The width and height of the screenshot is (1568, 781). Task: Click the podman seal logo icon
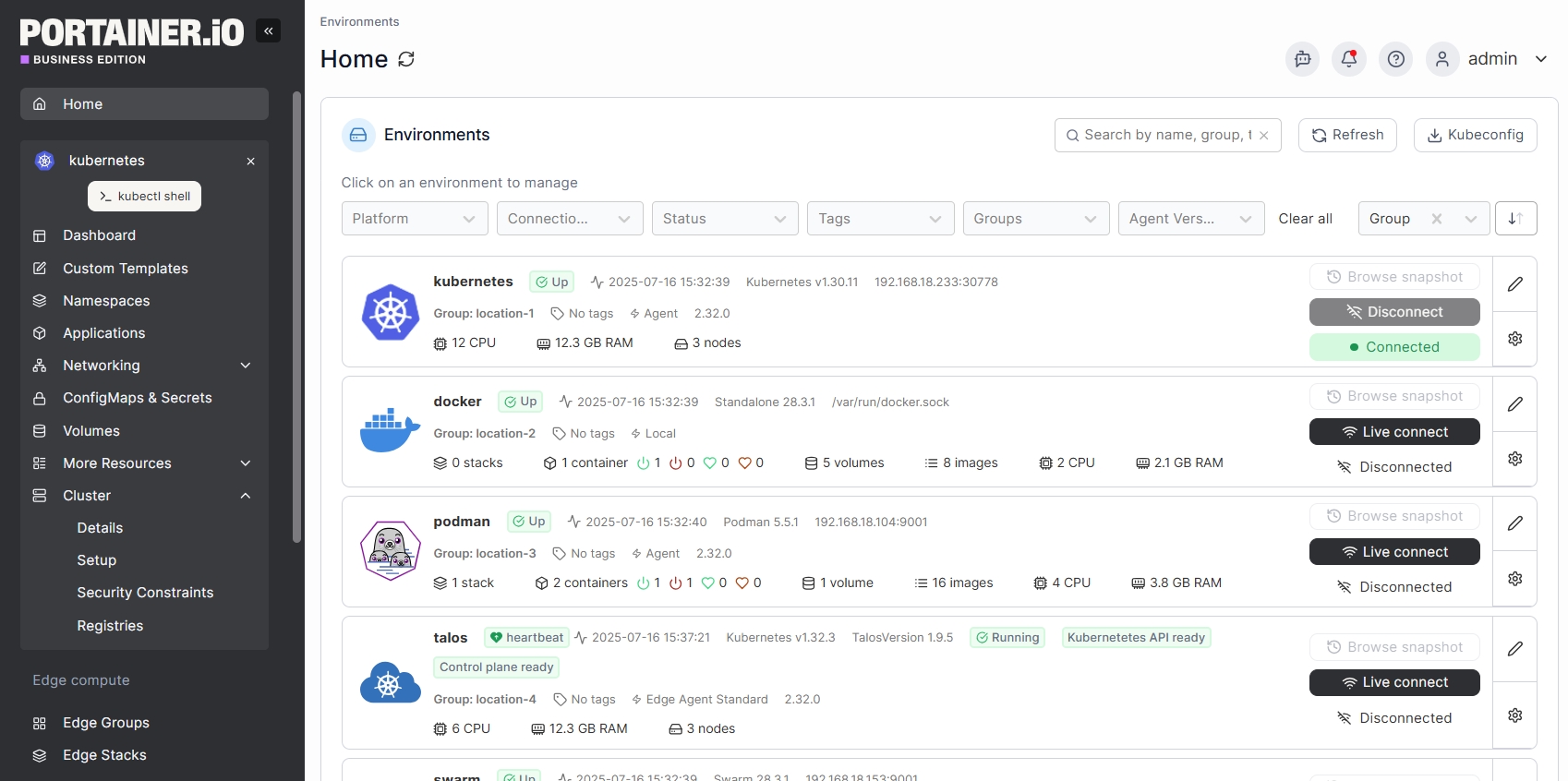pos(390,551)
